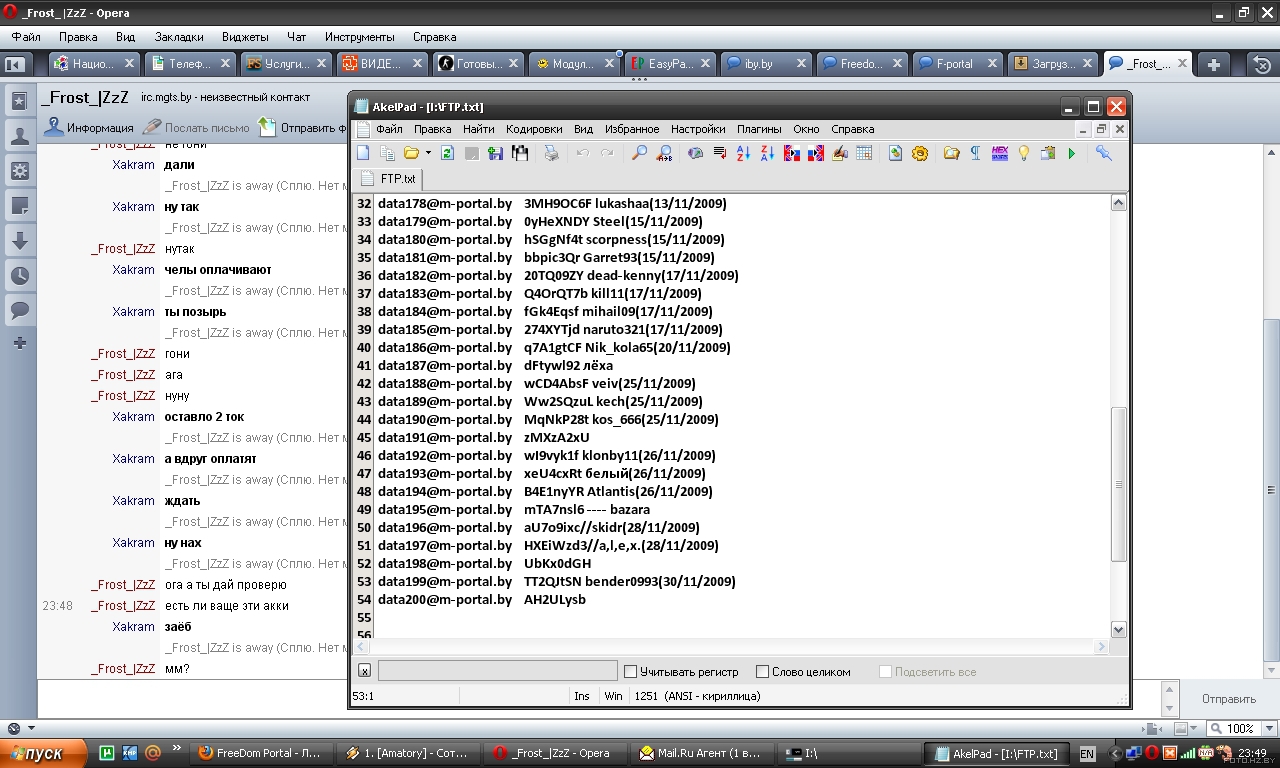The height and width of the screenshot is (768, 1280).
Task: Click the HEX selection icon in AkelPad
Action: [999, 153]
